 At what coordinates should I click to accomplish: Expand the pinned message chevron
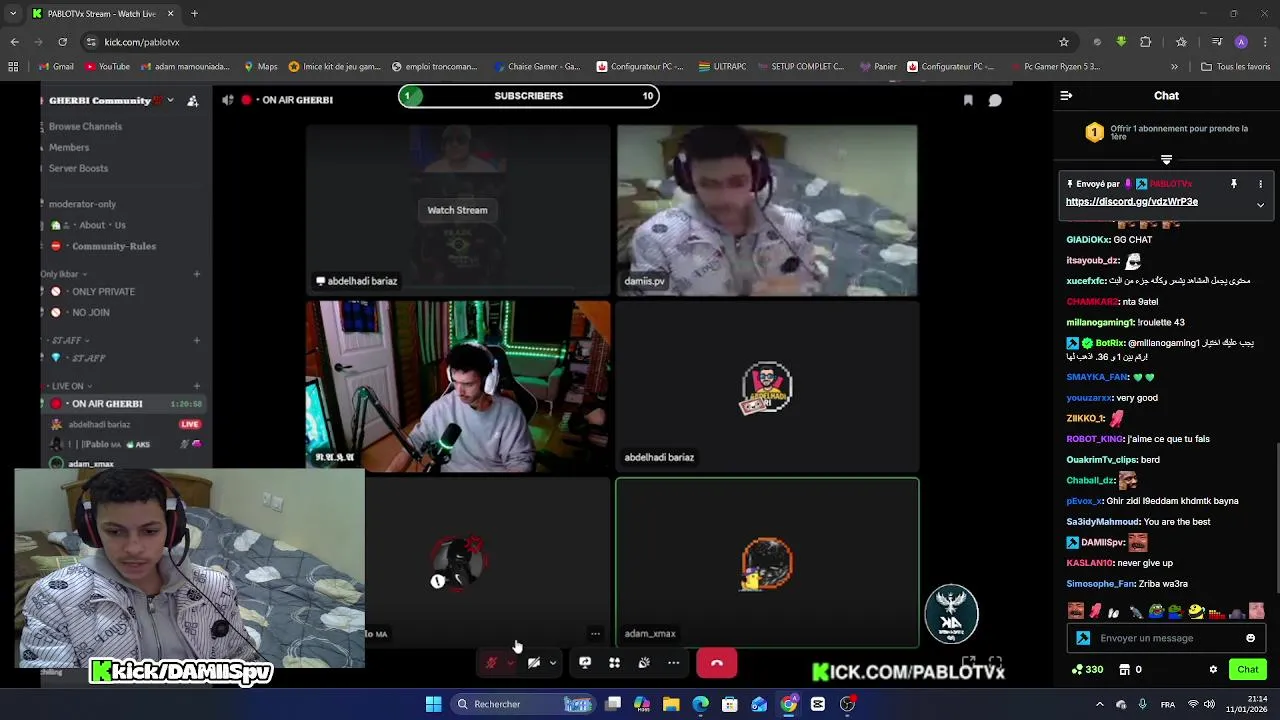coord(1260,205)
